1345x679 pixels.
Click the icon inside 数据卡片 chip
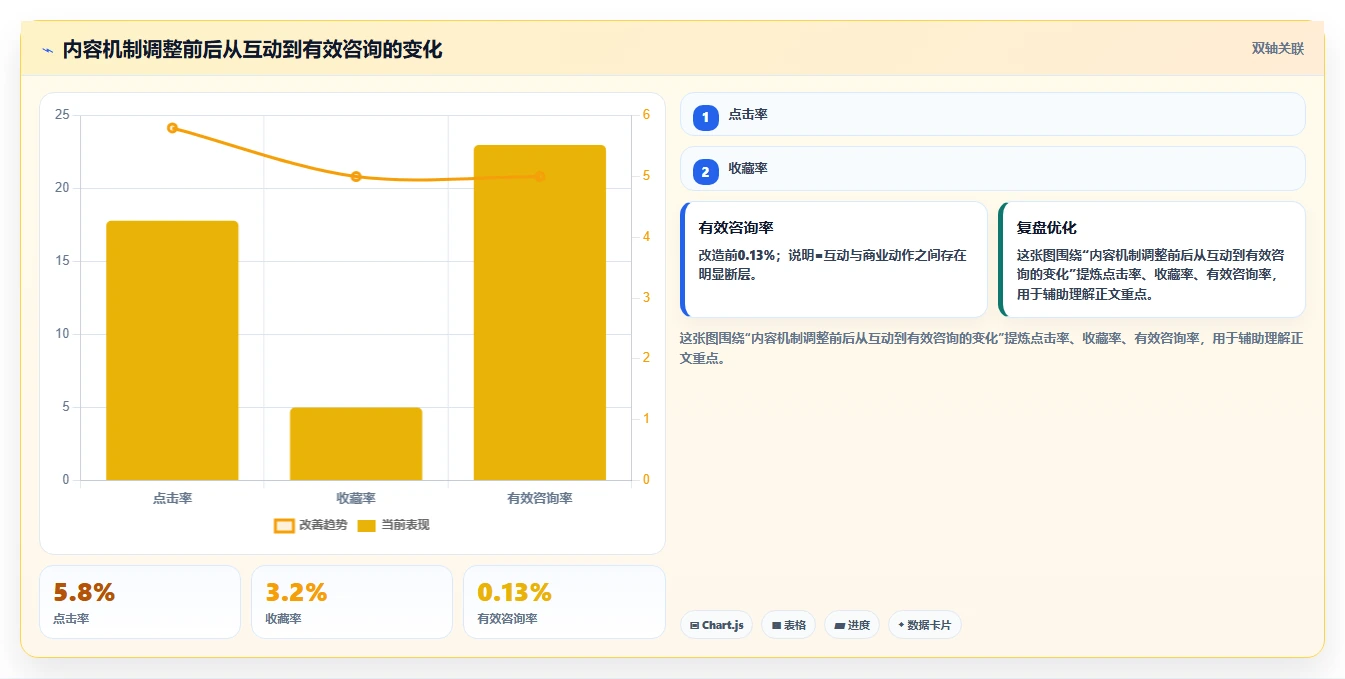click(x=901, y=625)
